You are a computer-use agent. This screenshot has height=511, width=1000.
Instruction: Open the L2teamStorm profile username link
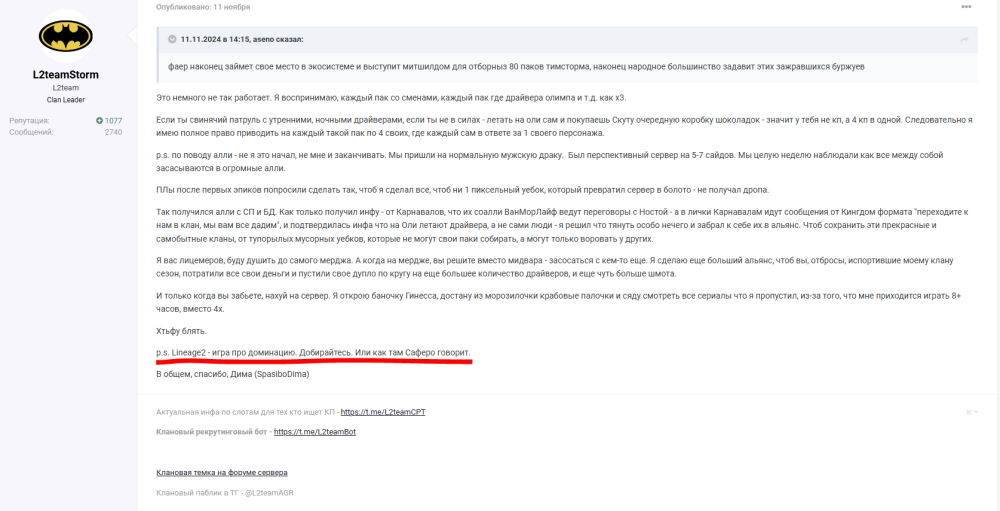66,75
